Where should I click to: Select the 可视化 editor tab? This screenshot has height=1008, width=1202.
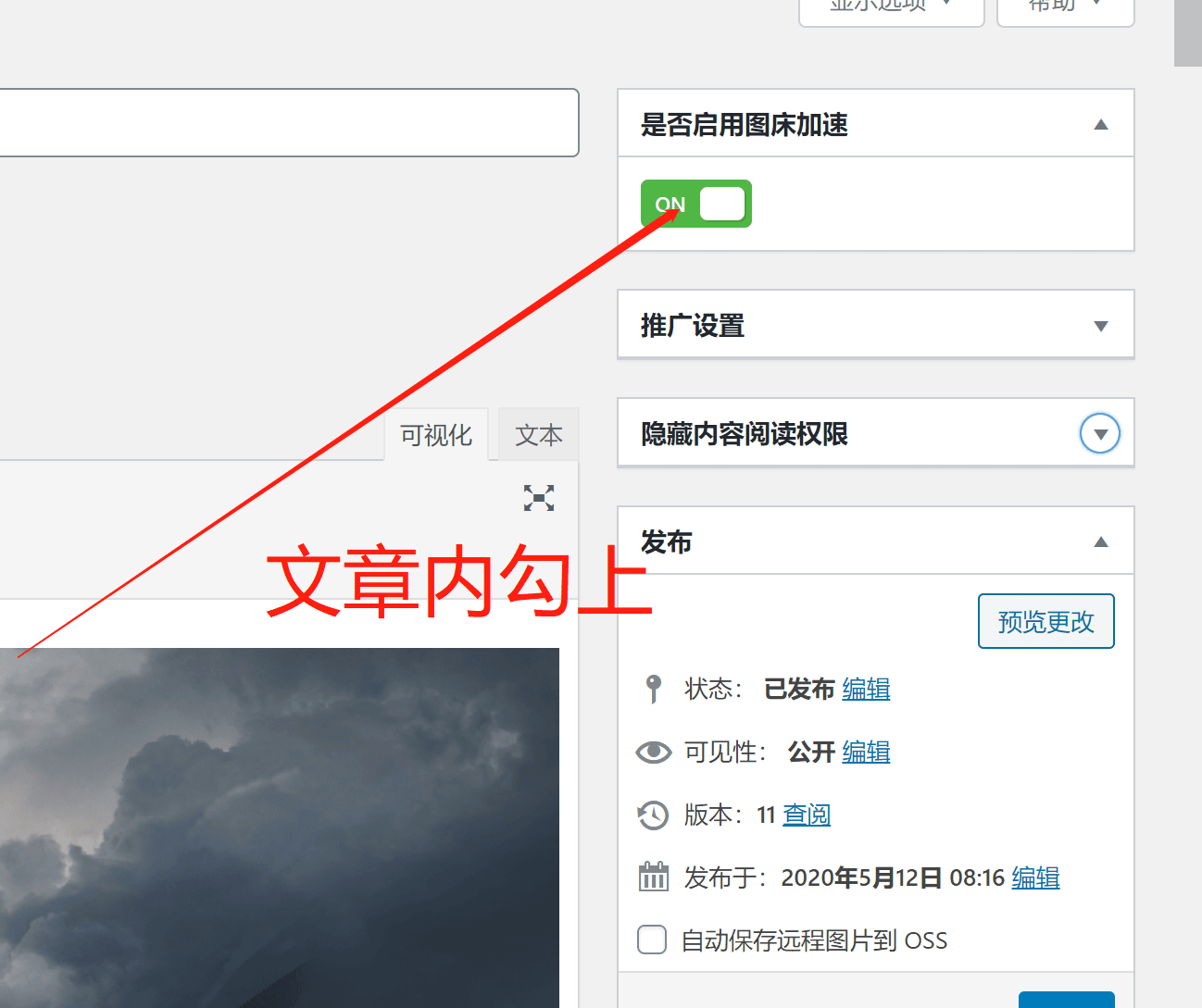pos(436,435)
